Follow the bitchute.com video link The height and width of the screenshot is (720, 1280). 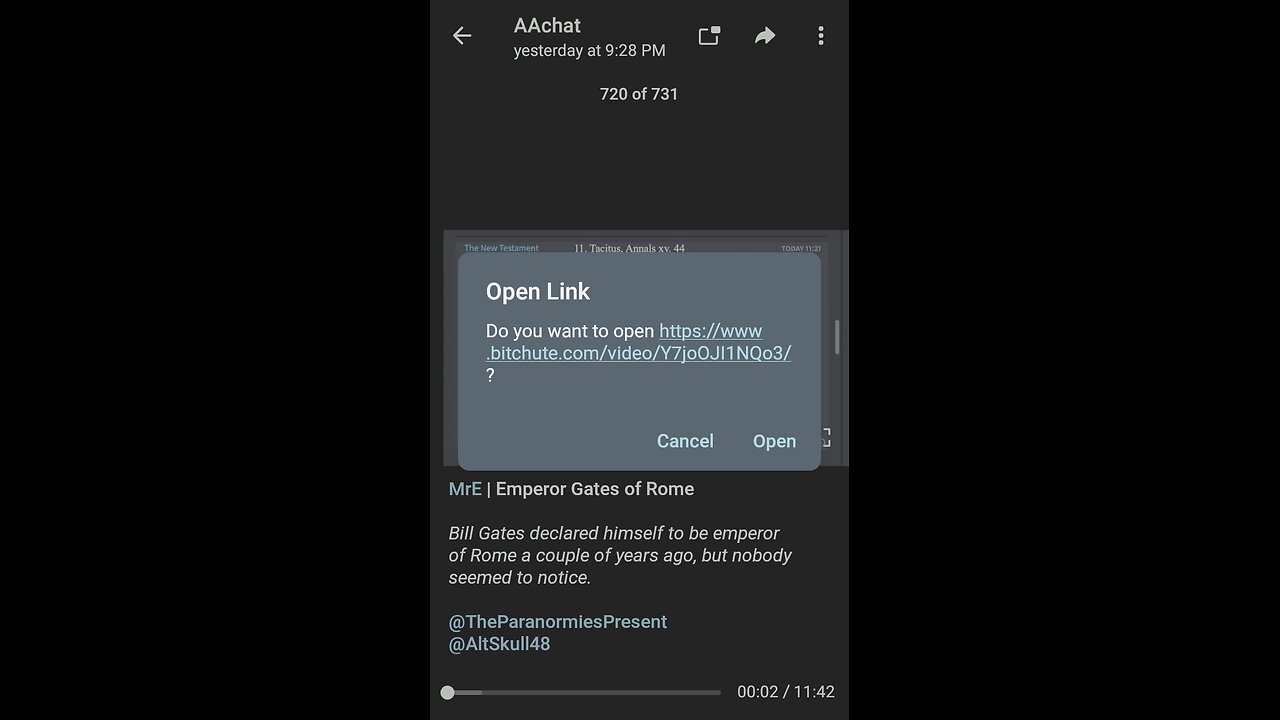(x=638, y=342)
